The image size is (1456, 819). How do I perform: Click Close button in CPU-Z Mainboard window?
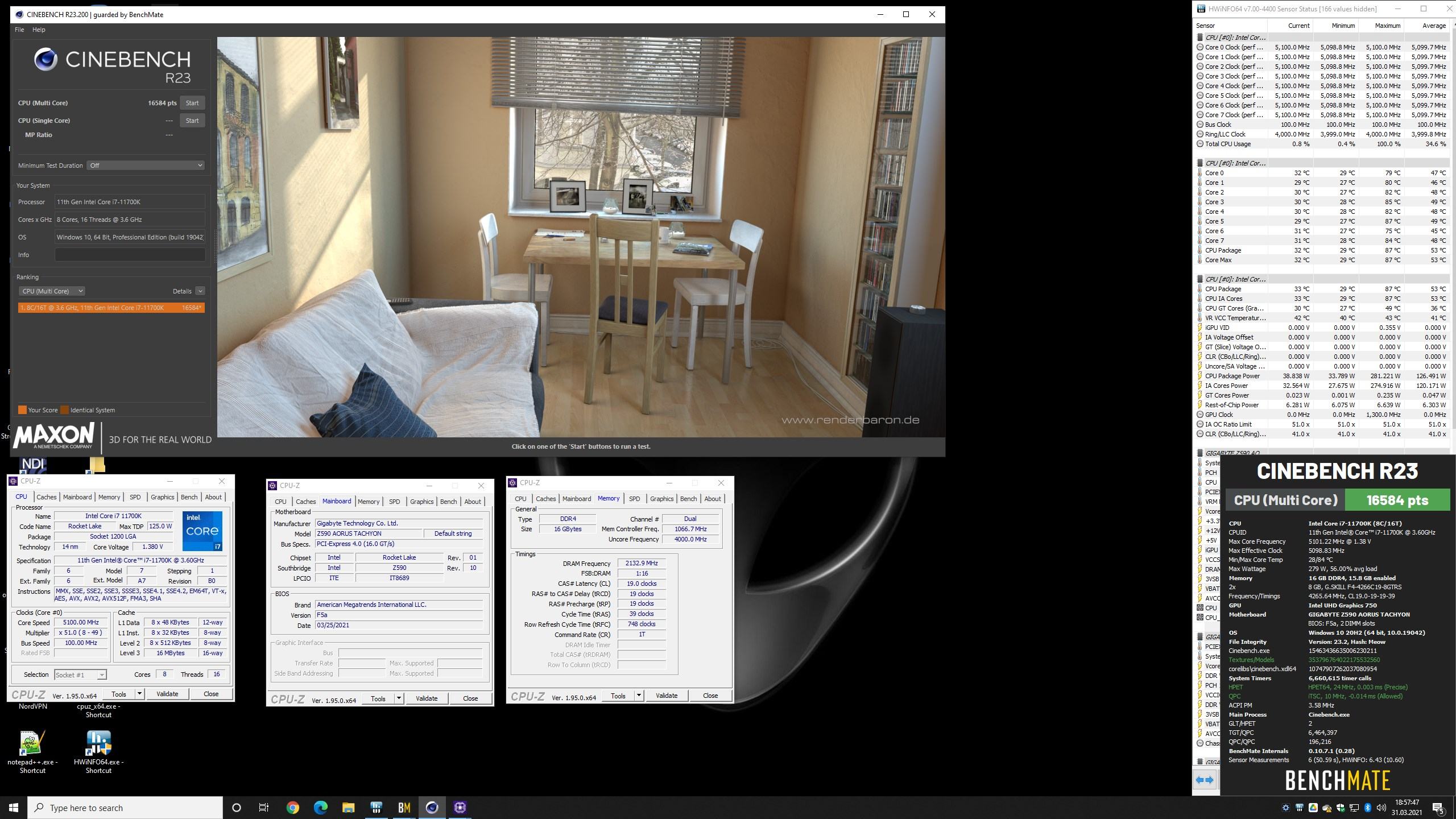[470, 698]
